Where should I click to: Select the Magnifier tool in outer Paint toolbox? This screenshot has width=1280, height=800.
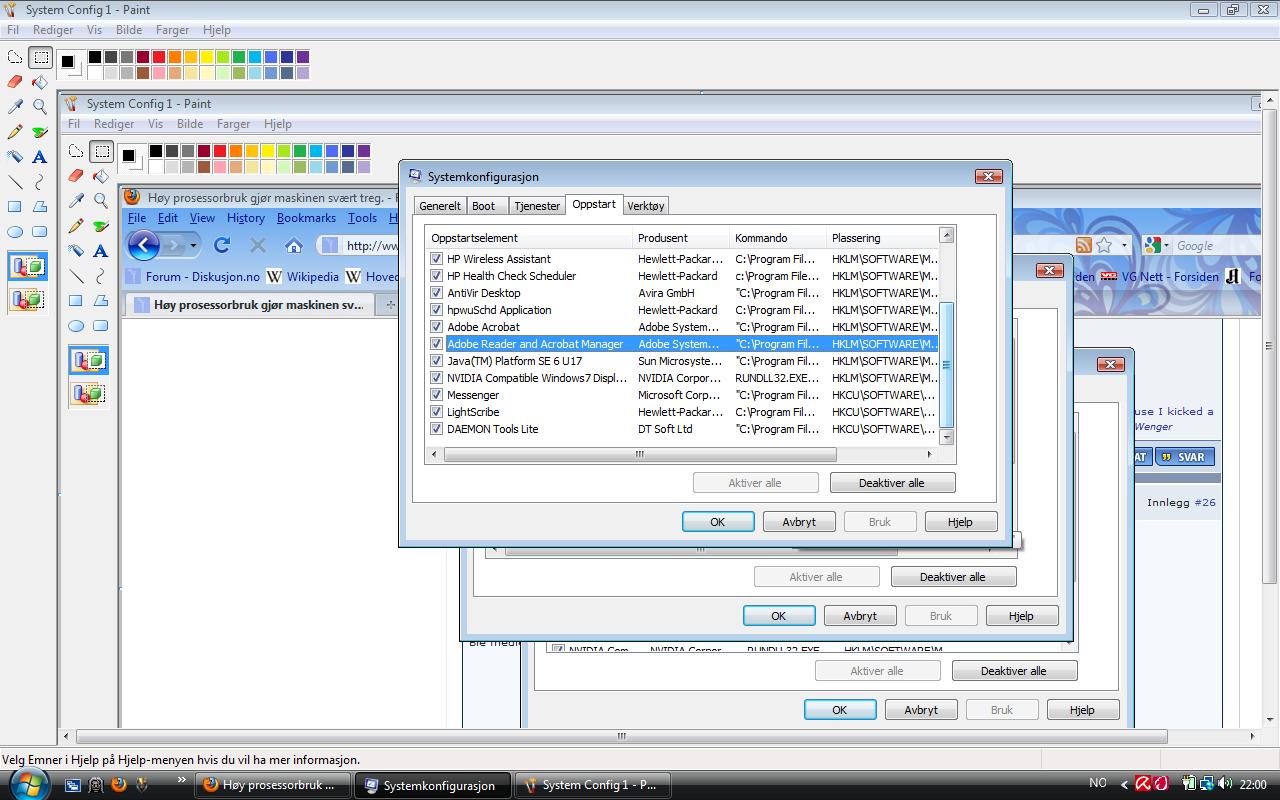coord(40,107)
